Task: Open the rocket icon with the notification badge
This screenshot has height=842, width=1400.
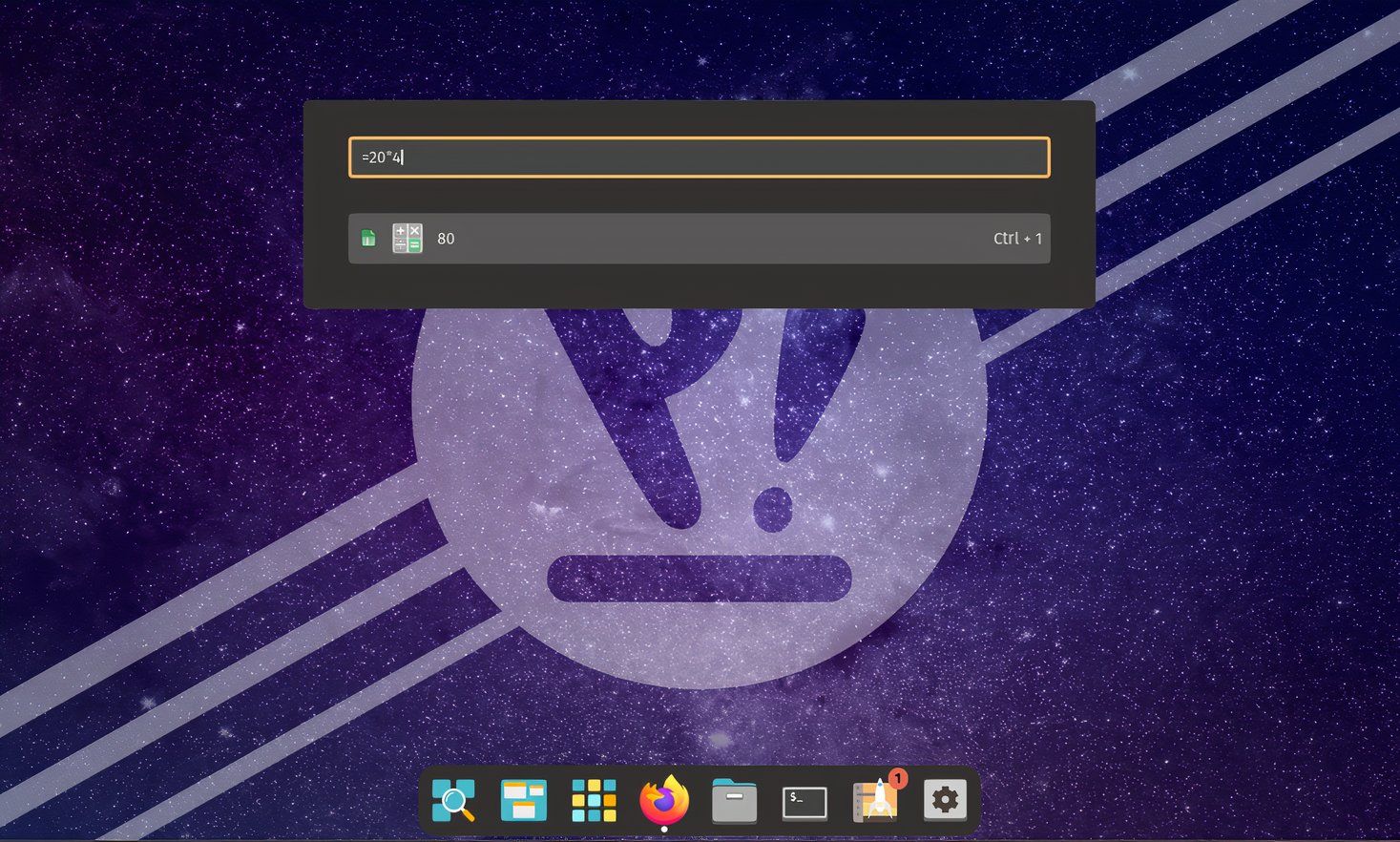Action: click(x=876, y=798)
